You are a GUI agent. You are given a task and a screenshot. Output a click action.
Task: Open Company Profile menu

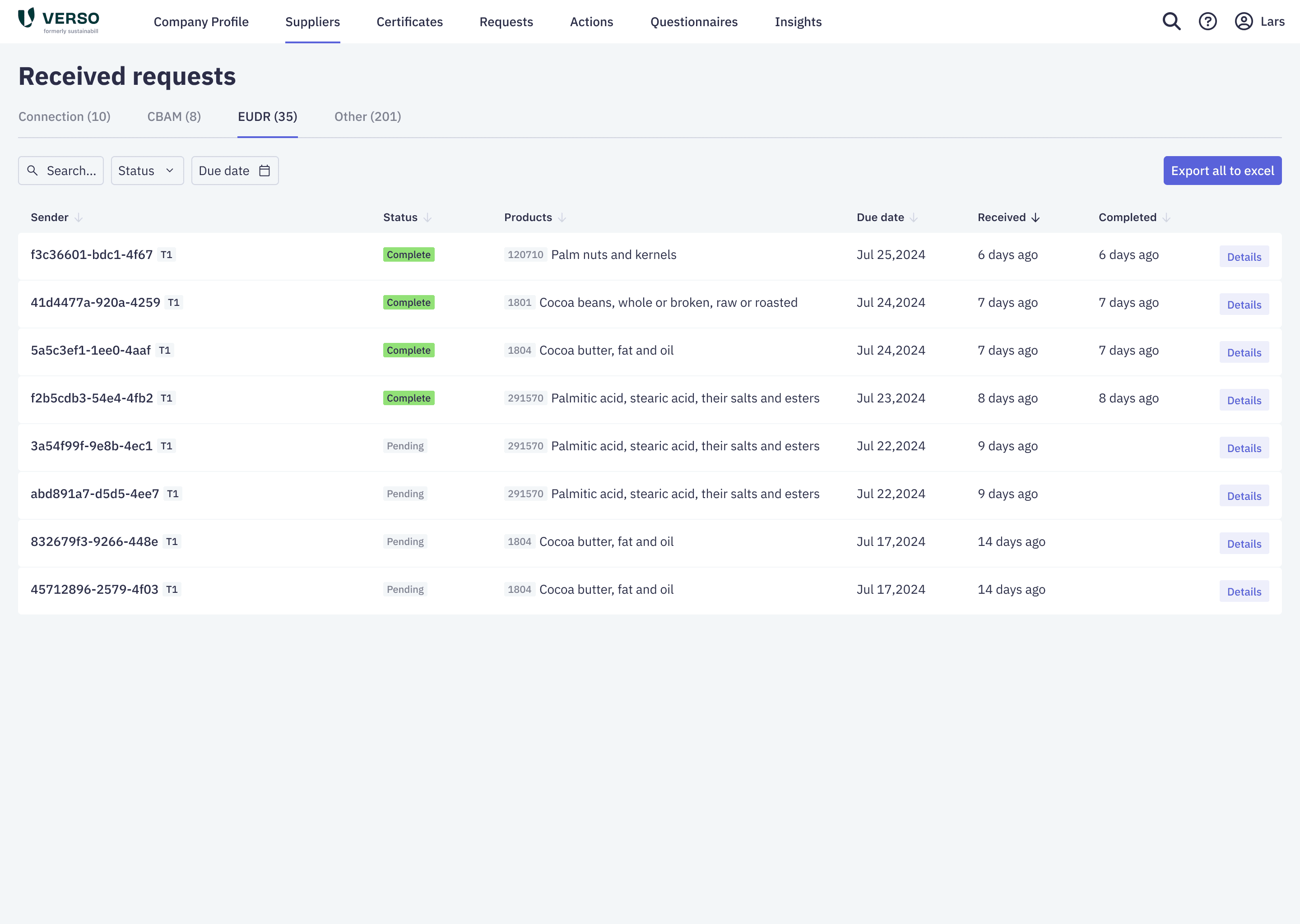(x=201, y=22)
